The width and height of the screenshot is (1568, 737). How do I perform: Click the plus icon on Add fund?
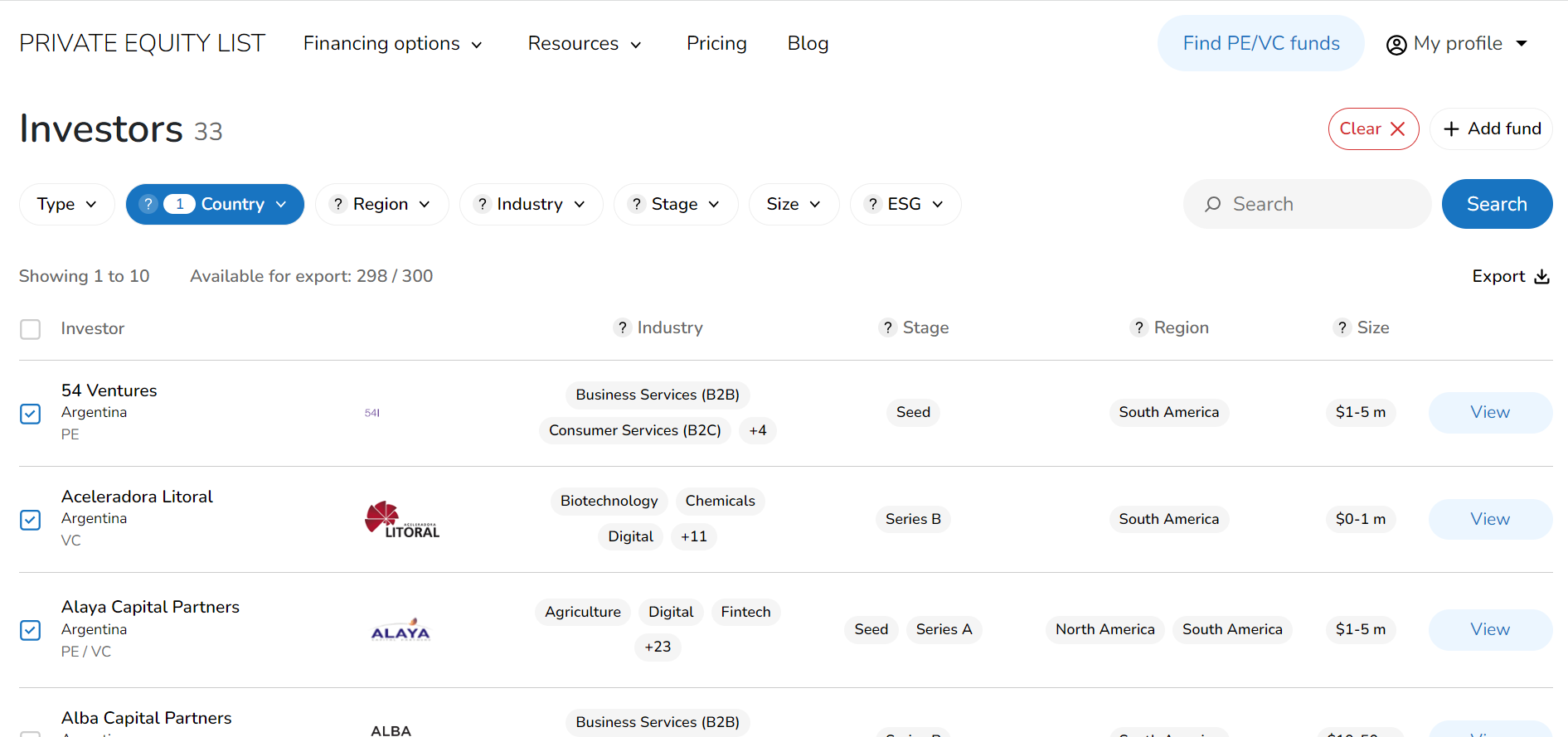[x=1451, y=129]
